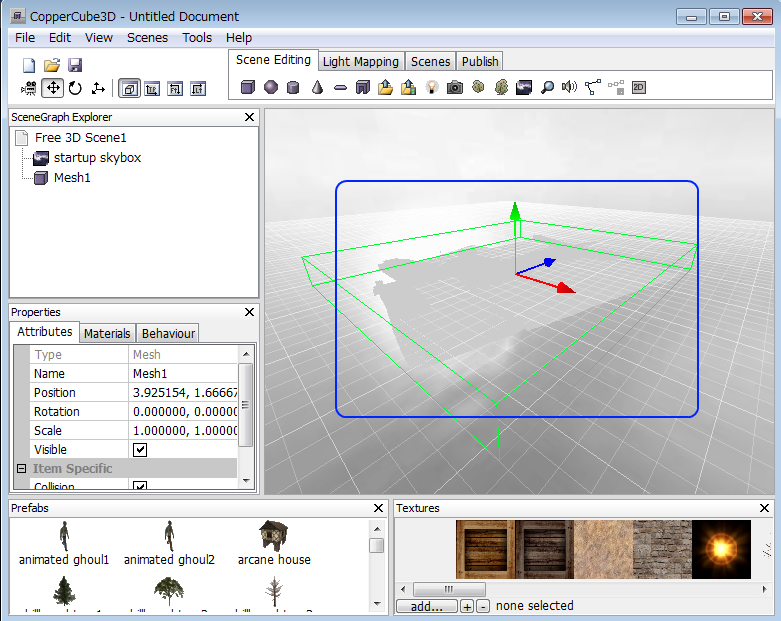Select the animated ghoul2 prefab
Screen dimensions: 781x621
pos(169,543)
